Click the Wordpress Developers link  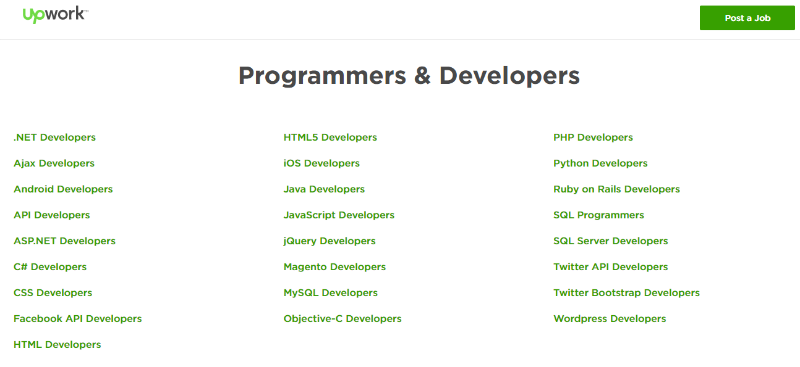click(x=610, y=319)
